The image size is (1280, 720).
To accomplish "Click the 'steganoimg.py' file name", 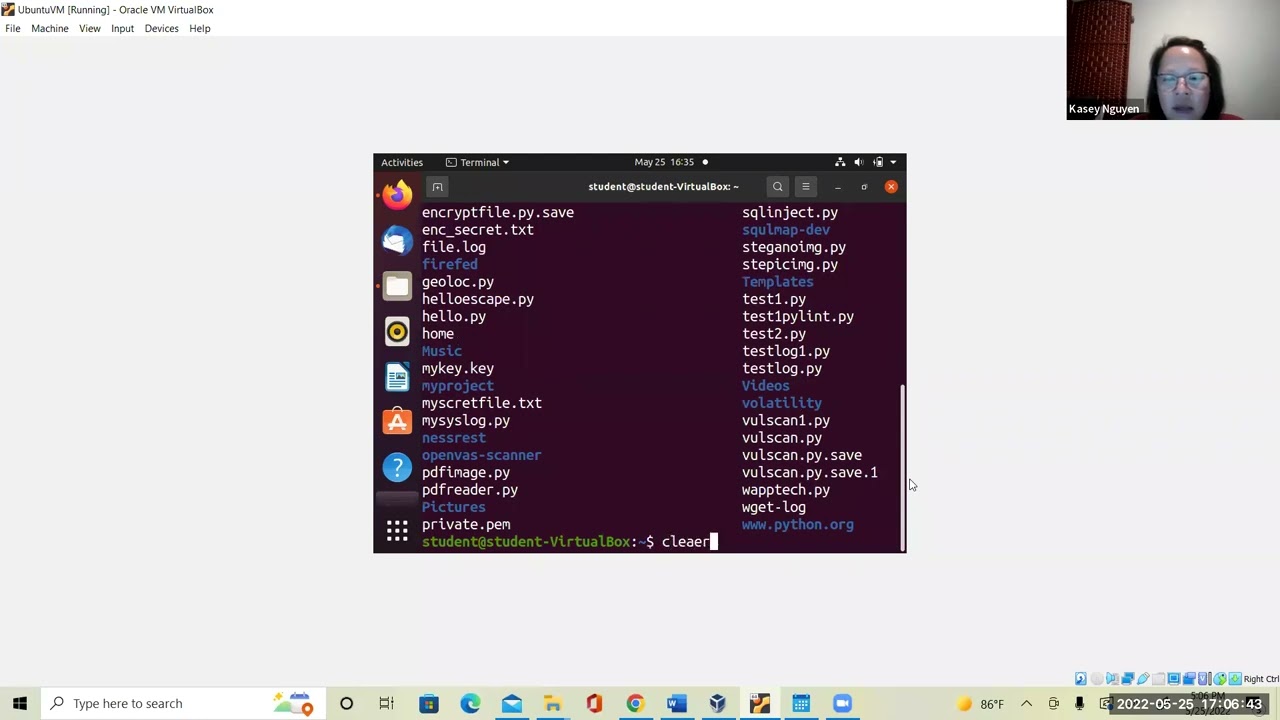I will click(x=794, y=247).
